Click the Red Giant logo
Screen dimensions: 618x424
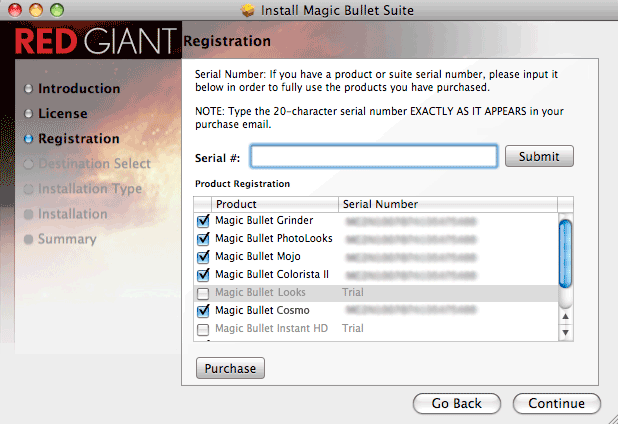pos(96,41)
